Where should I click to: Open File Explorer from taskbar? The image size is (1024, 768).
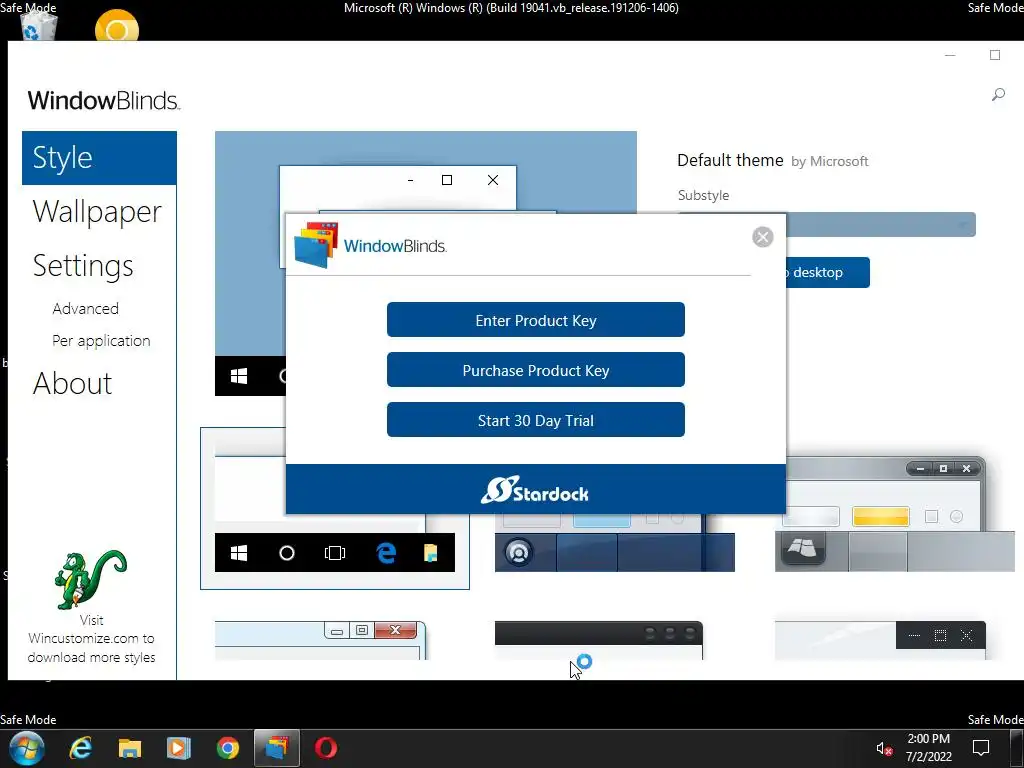click(x=130, y=748)
